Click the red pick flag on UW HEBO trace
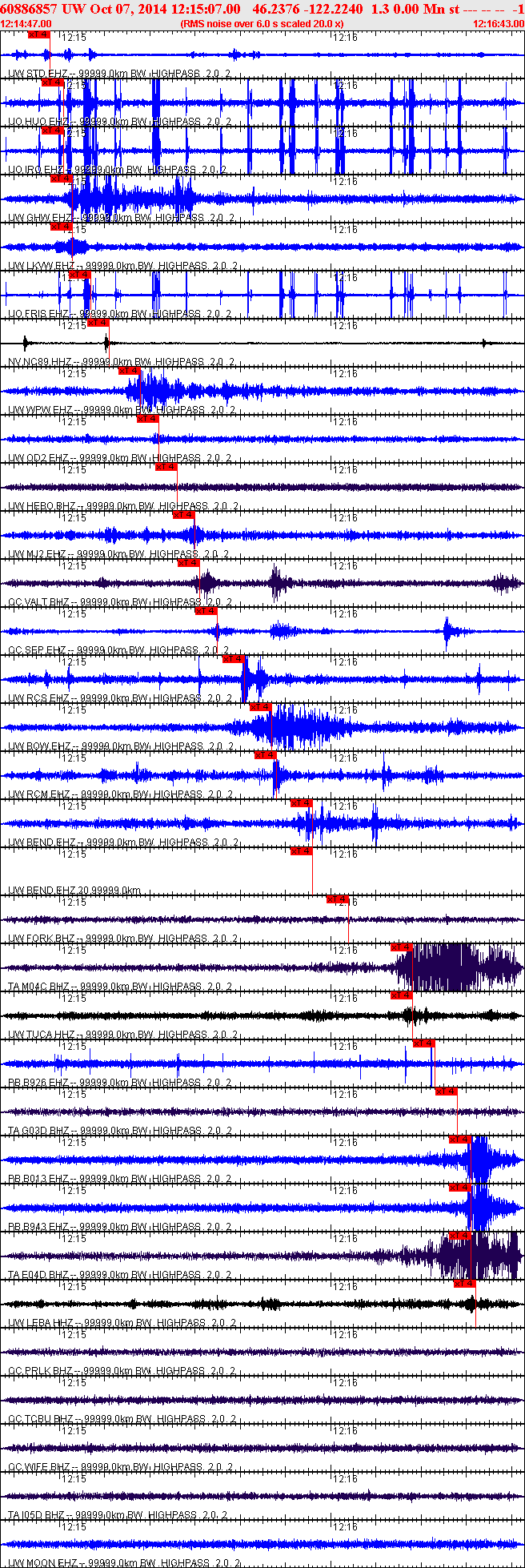525x1568 pixels. 166,467
